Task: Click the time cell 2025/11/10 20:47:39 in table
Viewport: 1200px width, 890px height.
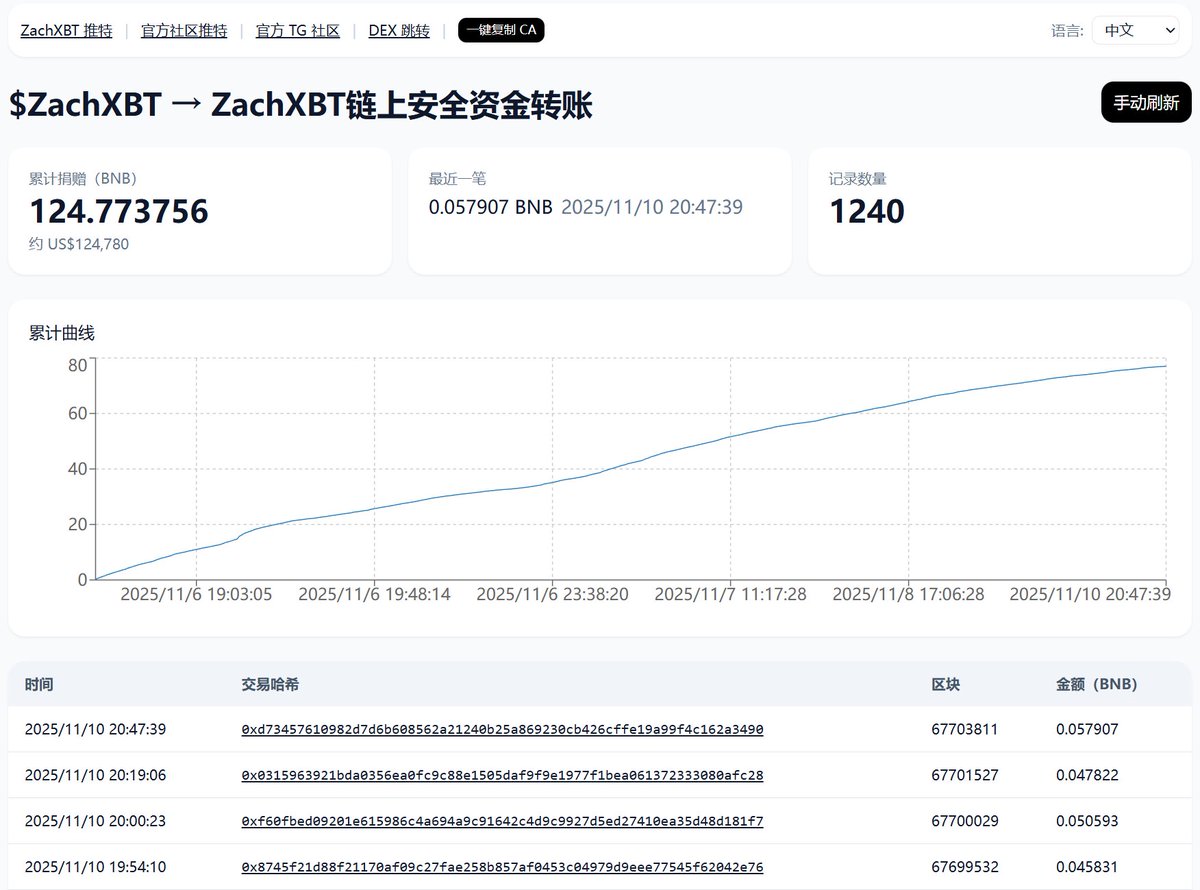Action: (95, 730)
